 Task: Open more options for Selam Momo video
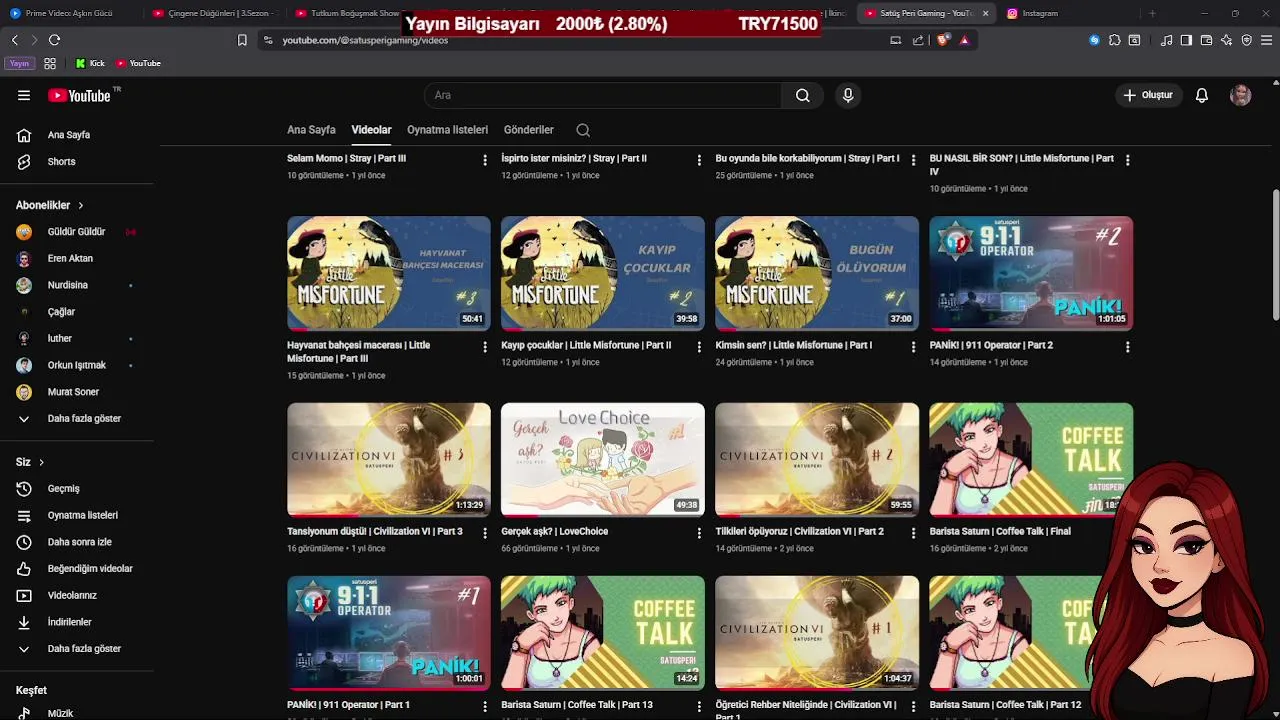point(485,160)
